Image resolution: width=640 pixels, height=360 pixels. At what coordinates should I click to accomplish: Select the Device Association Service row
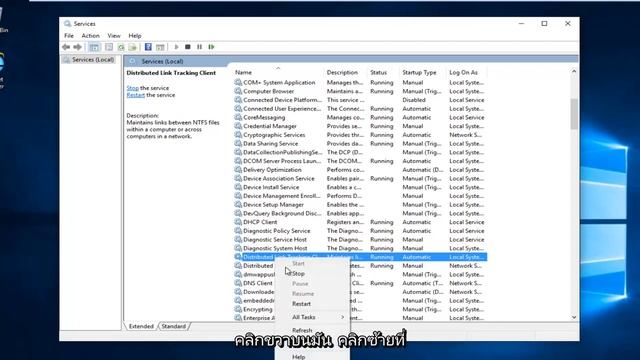[x=360, y=178]
